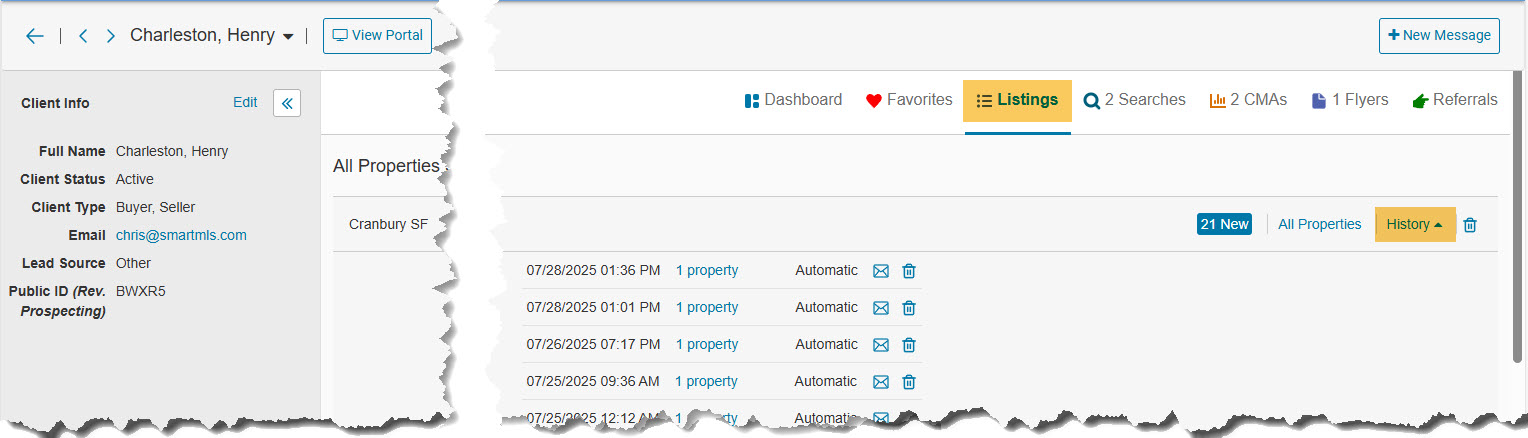Open the Referrals tab
Viewport: 1528px width, 438px height.
(1455, 100)
